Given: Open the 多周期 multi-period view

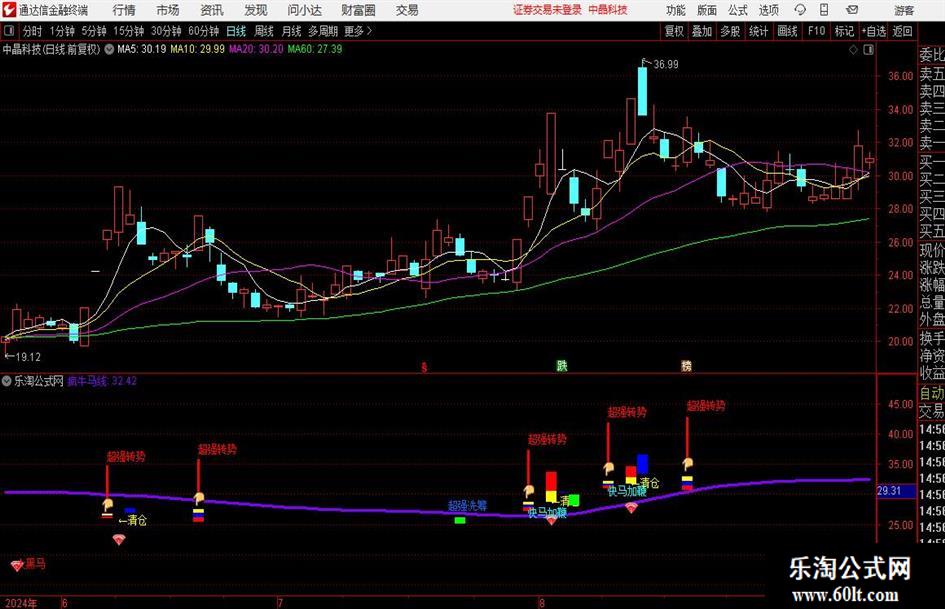Looking at the screenshot, I should (323, 31).
